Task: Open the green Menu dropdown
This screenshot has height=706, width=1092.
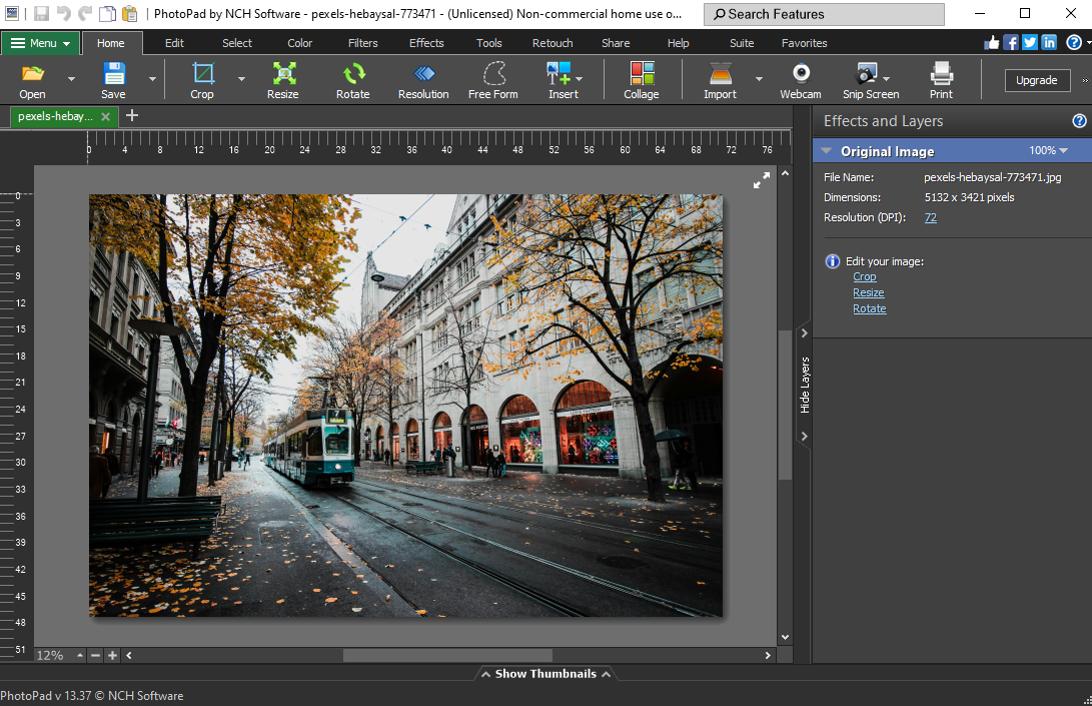Action: (40, 43)
